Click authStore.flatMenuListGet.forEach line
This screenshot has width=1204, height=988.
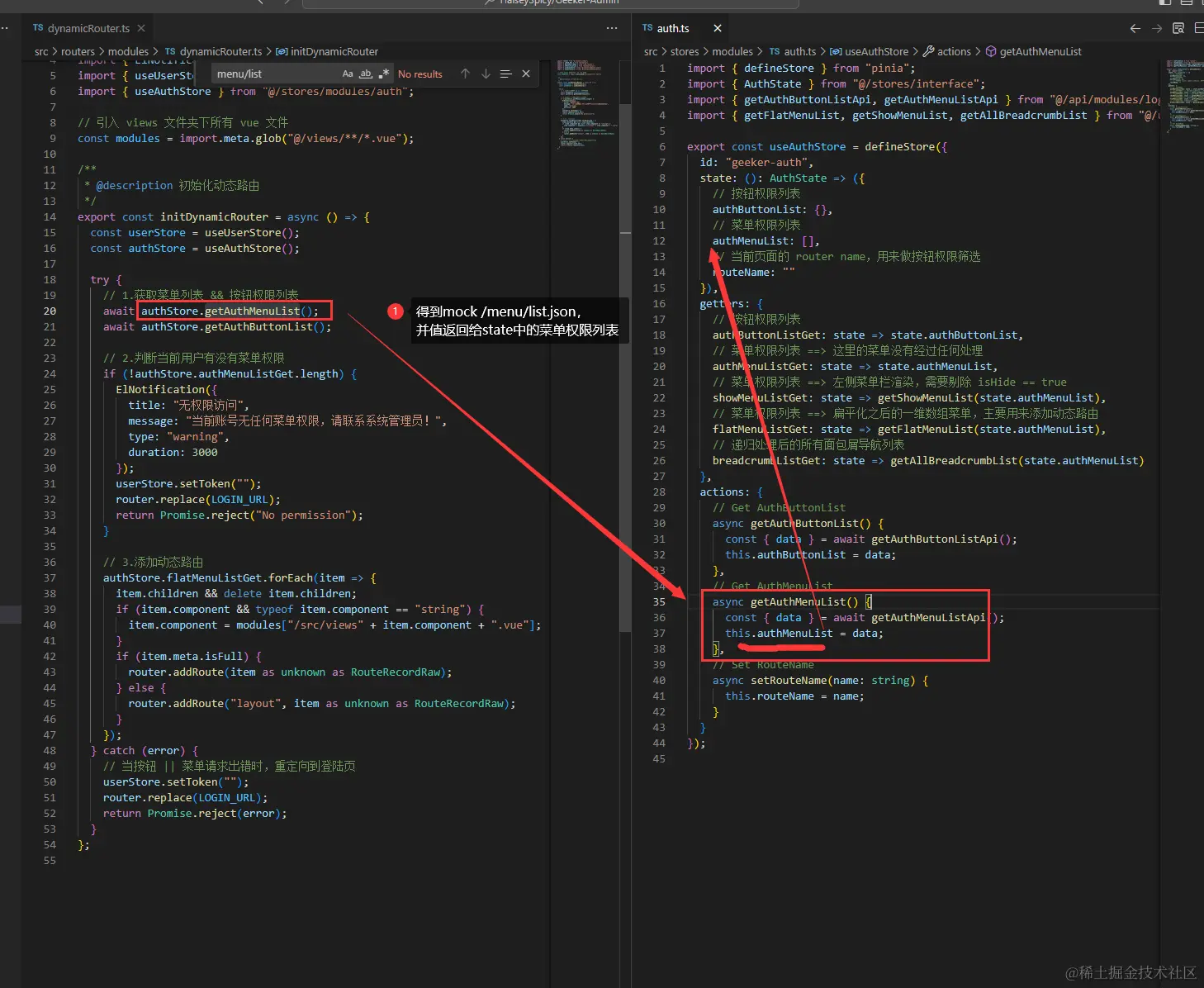(239, 577)
